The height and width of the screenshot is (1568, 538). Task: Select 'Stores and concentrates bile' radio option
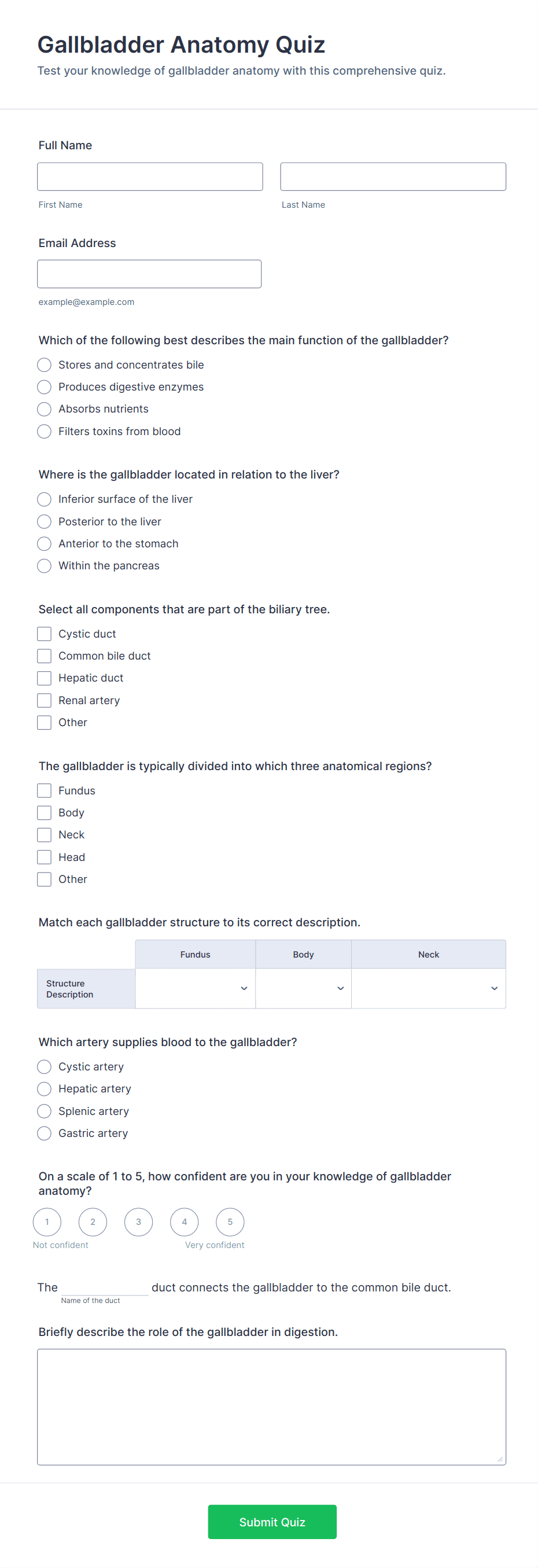[45, 365]
